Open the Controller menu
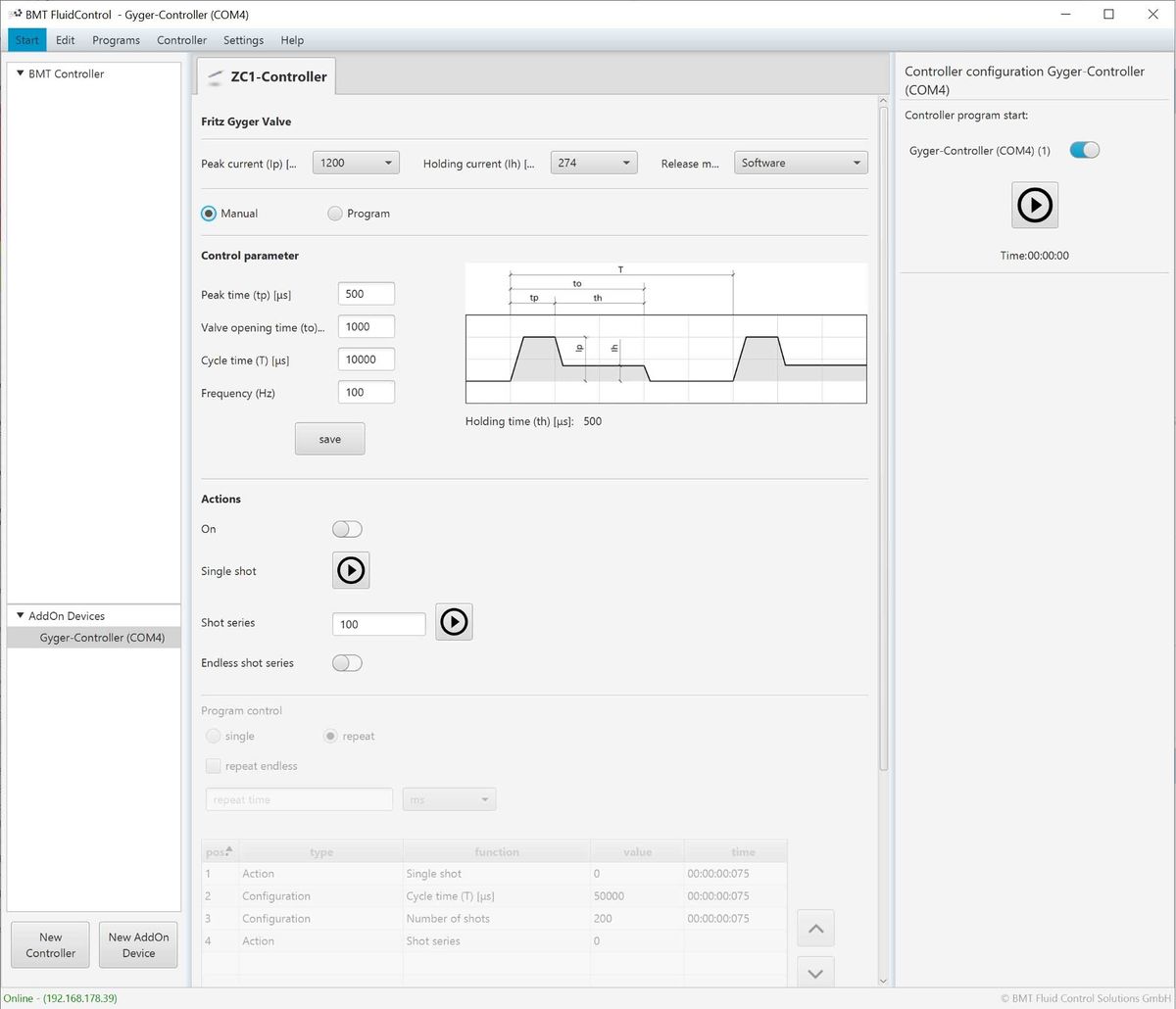 click(x=182, y=40)
